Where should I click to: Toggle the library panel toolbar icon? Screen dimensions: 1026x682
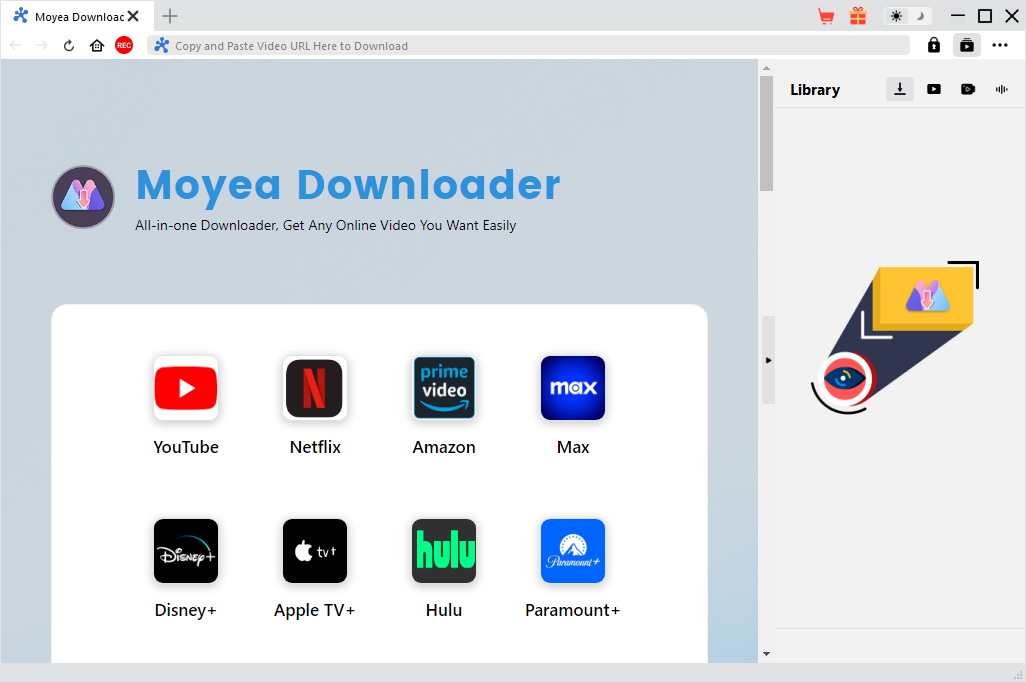(966, 45)
